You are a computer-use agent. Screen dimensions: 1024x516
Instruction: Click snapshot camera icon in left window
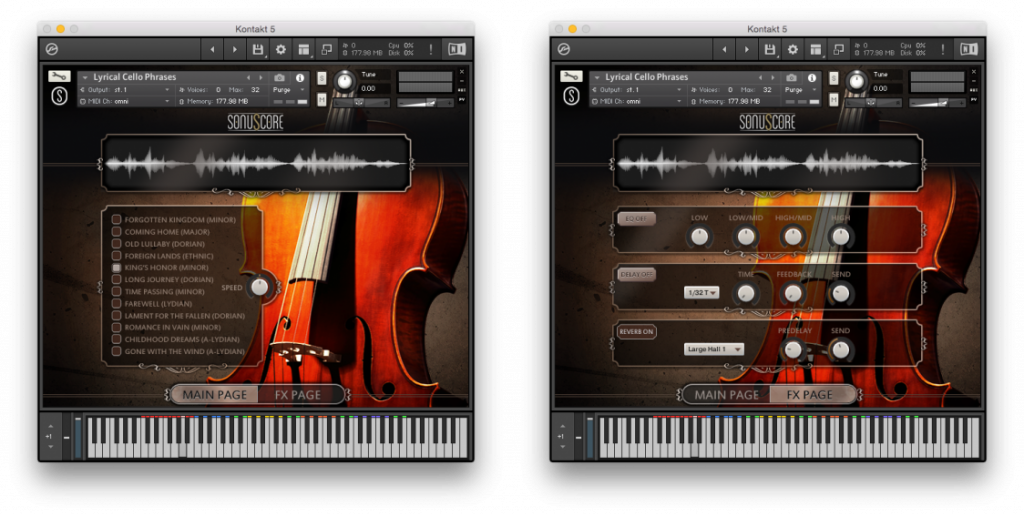(x=280, y=77)
